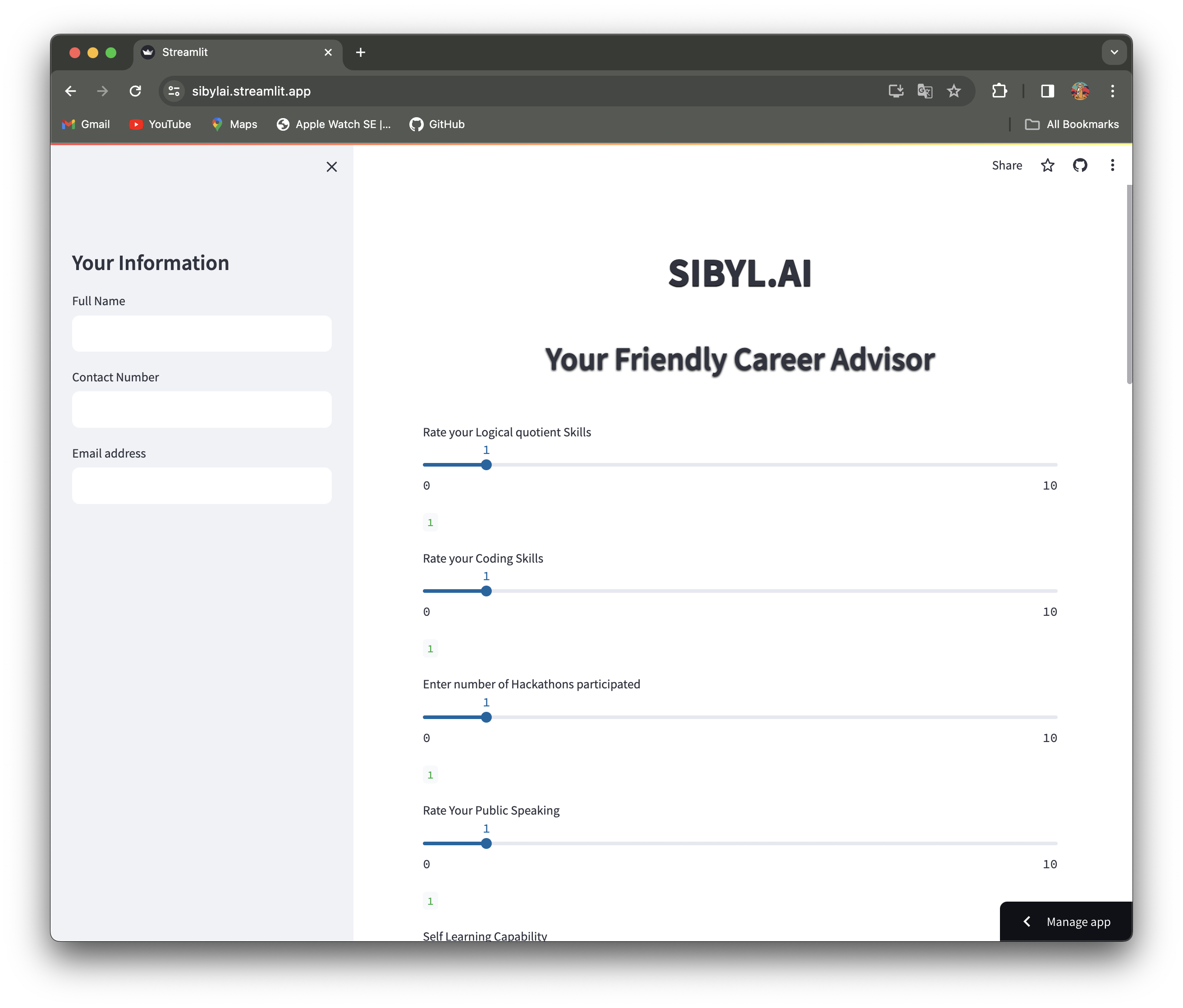The image size is (1183, 1008).
Task: Open the All Bookmarks folder
Action: [1072, 124]
